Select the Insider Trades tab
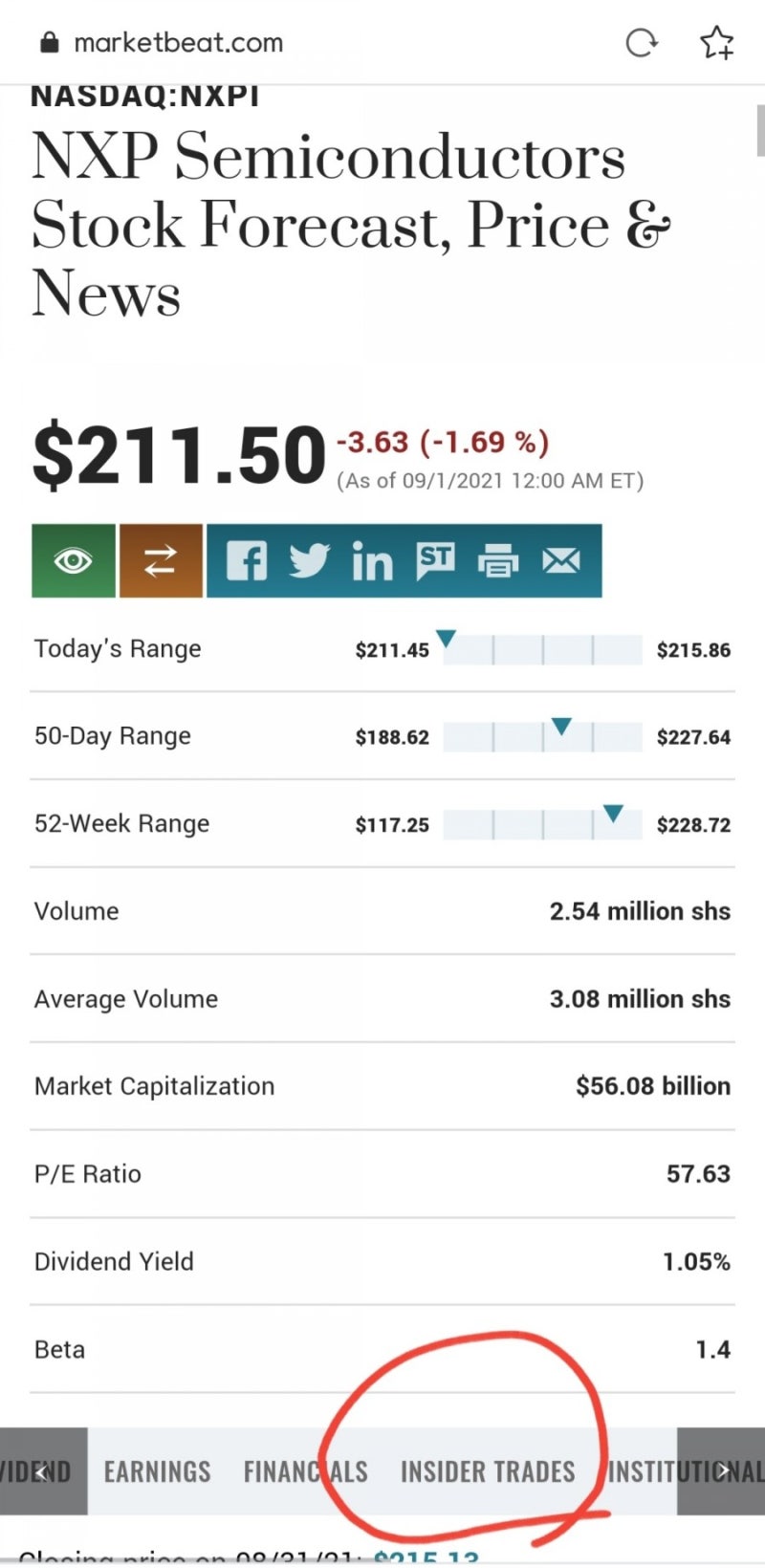The height and width of the screenshot is (1568, 765). click(x=488, y=1471)
